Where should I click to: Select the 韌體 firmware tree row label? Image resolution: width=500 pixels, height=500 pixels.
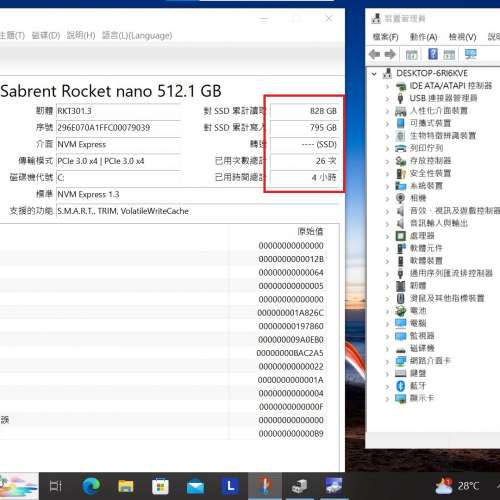[418, 286]
